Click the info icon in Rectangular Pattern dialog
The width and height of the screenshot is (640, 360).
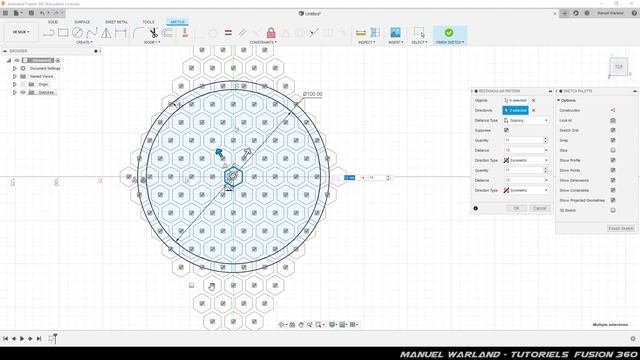476,208
